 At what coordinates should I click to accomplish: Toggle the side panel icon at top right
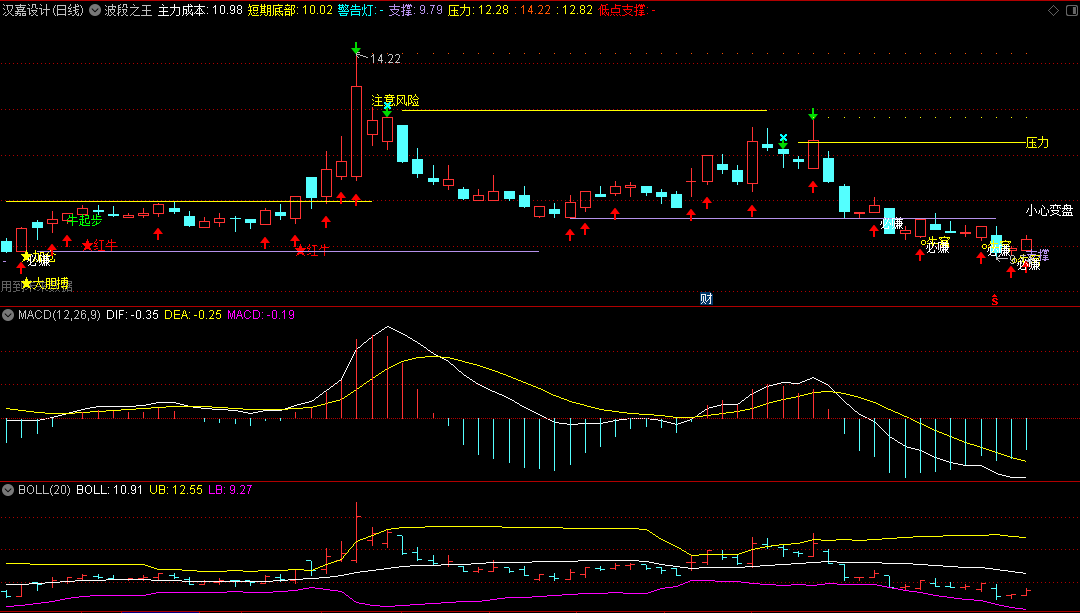(x=1070, y=10)
